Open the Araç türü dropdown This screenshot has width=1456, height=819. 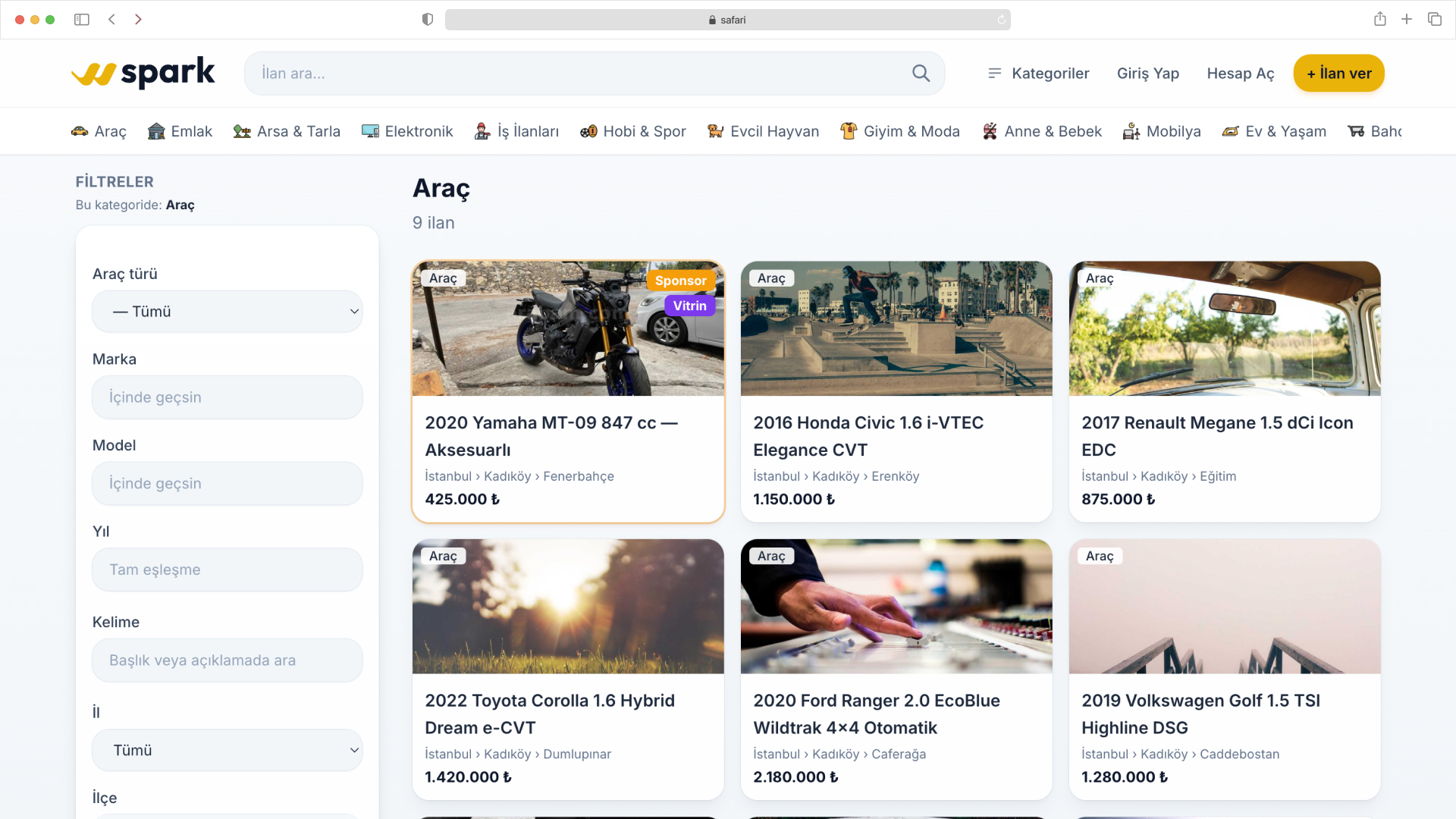click(227, 312)
